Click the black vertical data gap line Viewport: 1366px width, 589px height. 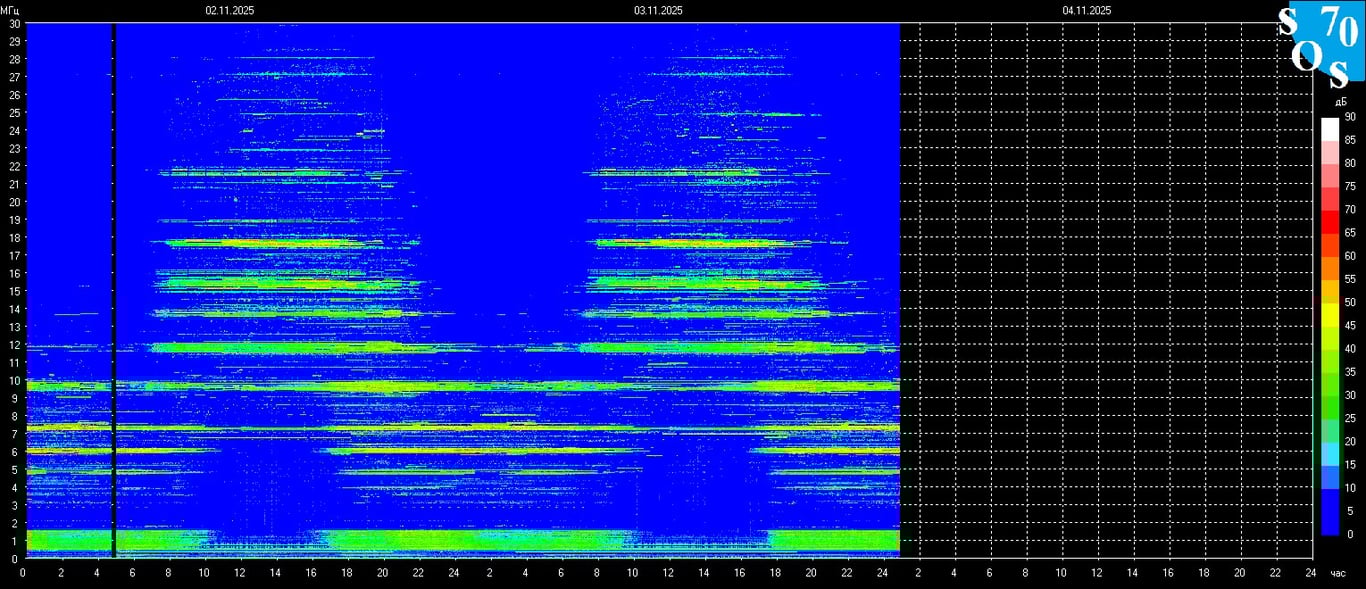click(113, 290)
